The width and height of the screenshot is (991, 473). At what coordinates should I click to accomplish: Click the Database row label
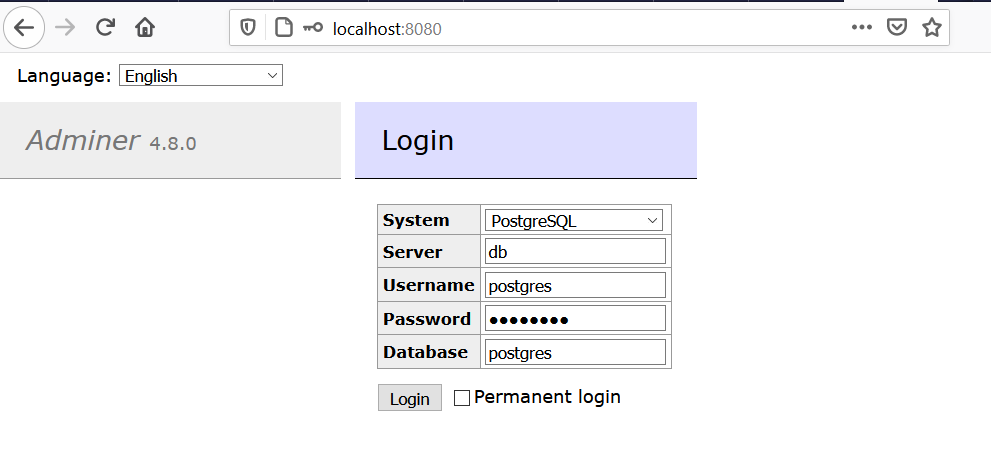coord(425,352)
